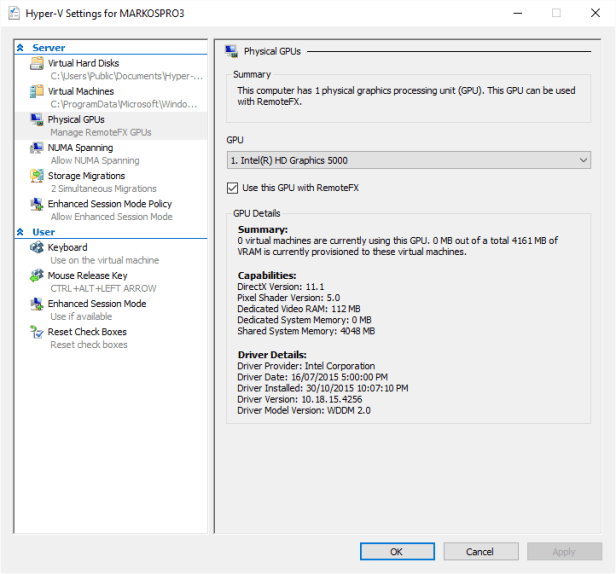Click the Virtual Hard Disks icon
The height and width of the screenshot is (574, 616).
click(38, 63)
